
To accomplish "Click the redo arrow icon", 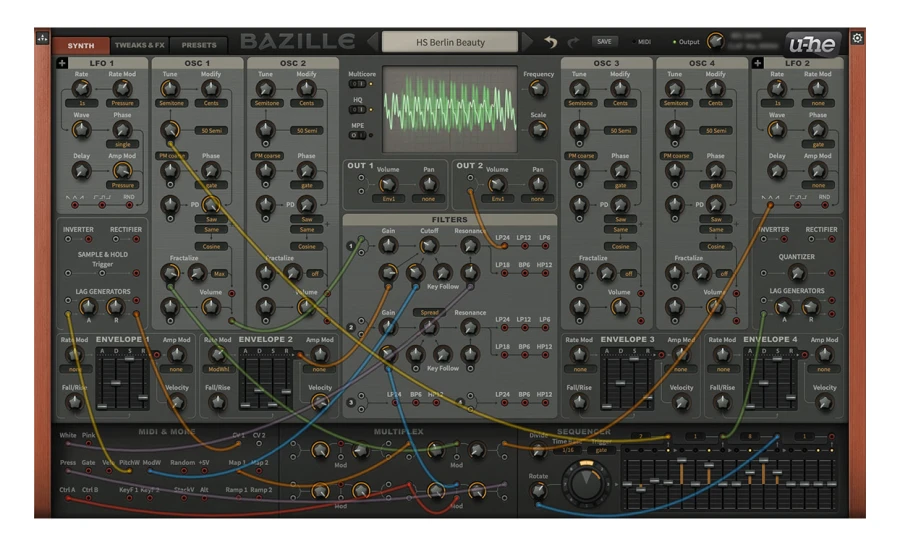I will tap(573, 42).
